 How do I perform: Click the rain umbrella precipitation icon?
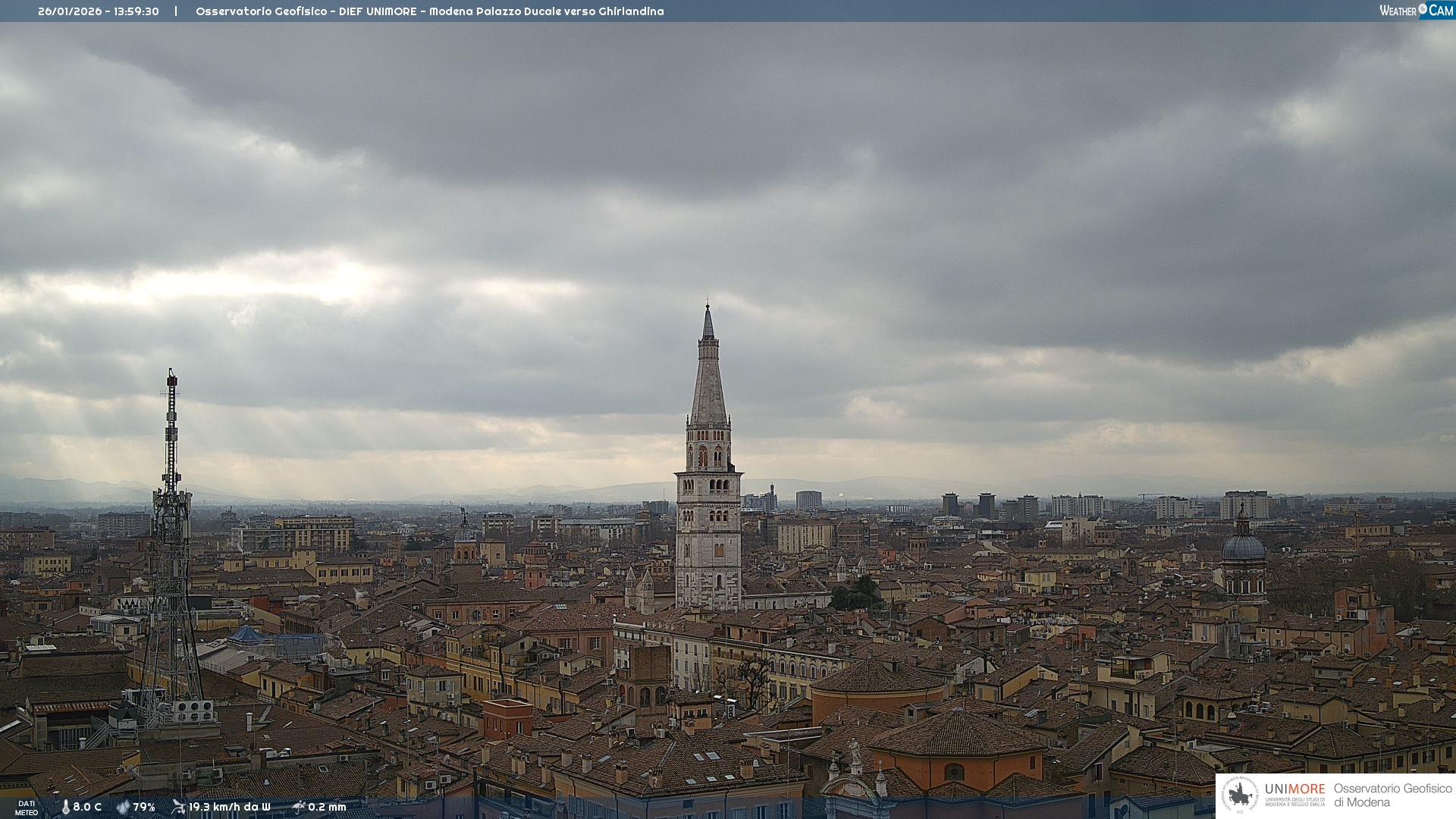coord(298,806)
